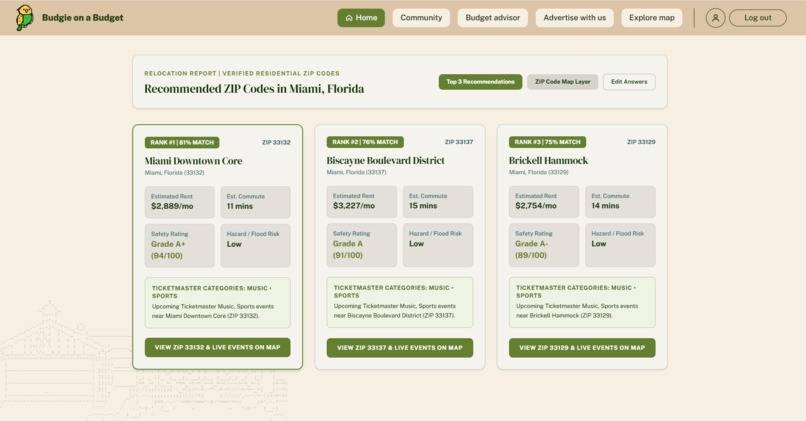Click the Miami, Florida (33137) subtitle
806x421 pixels.
coord(356,172)
